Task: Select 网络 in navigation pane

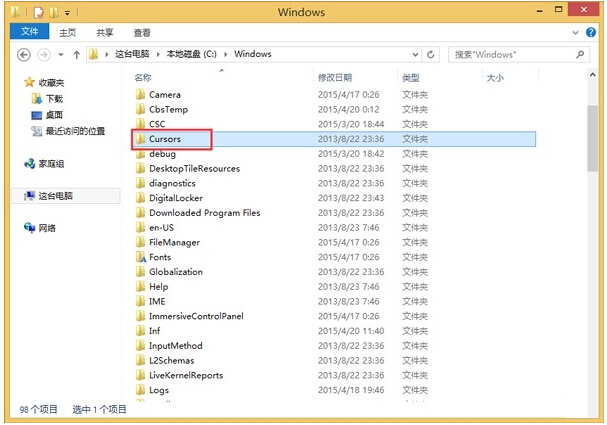Action: coord(47,228)
